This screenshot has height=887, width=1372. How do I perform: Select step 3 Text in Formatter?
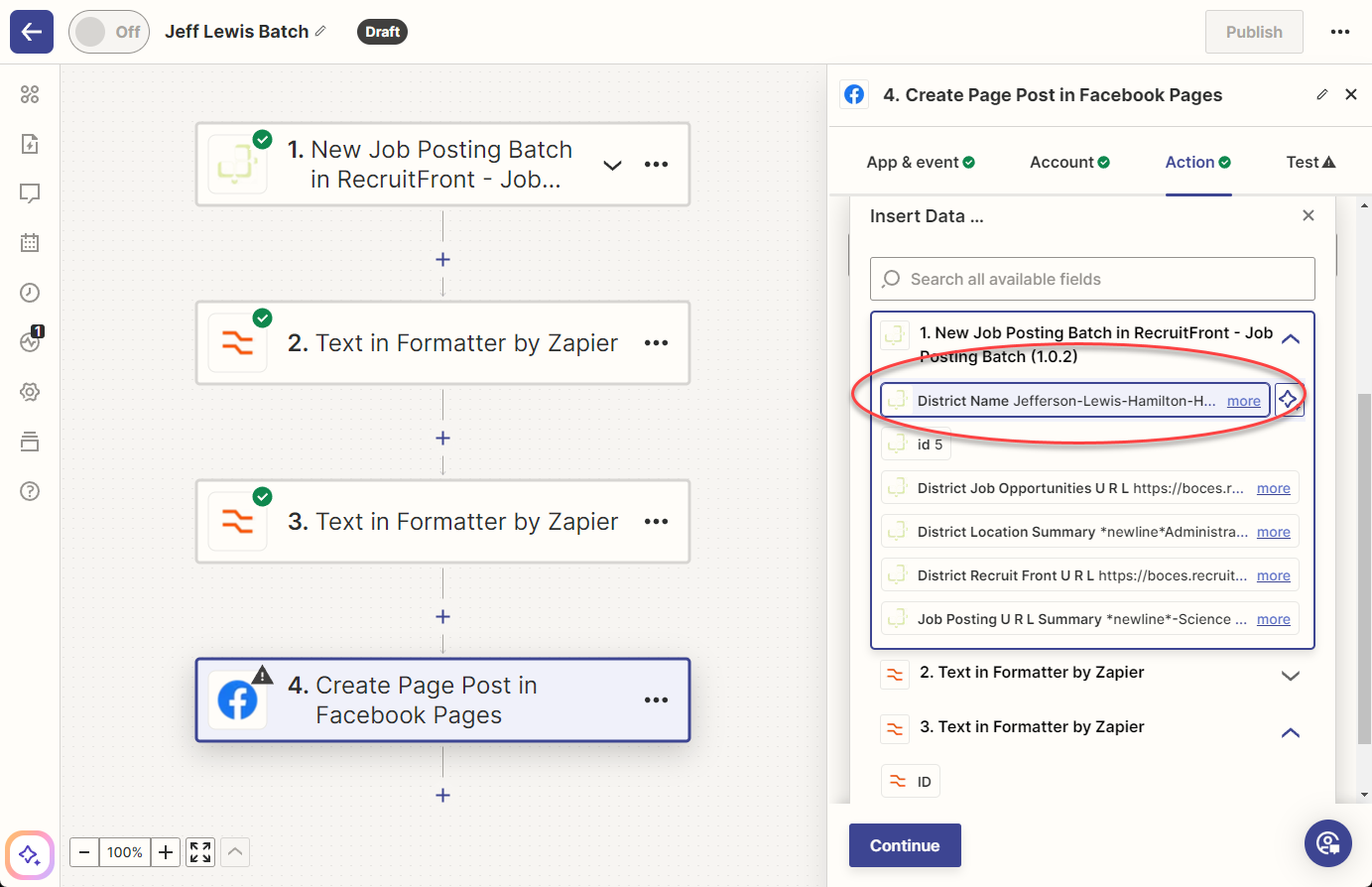(442, 522)
